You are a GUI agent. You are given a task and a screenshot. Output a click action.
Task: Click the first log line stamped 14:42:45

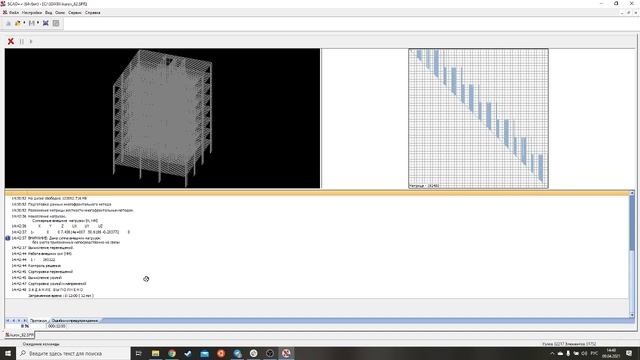coord(42,271)
